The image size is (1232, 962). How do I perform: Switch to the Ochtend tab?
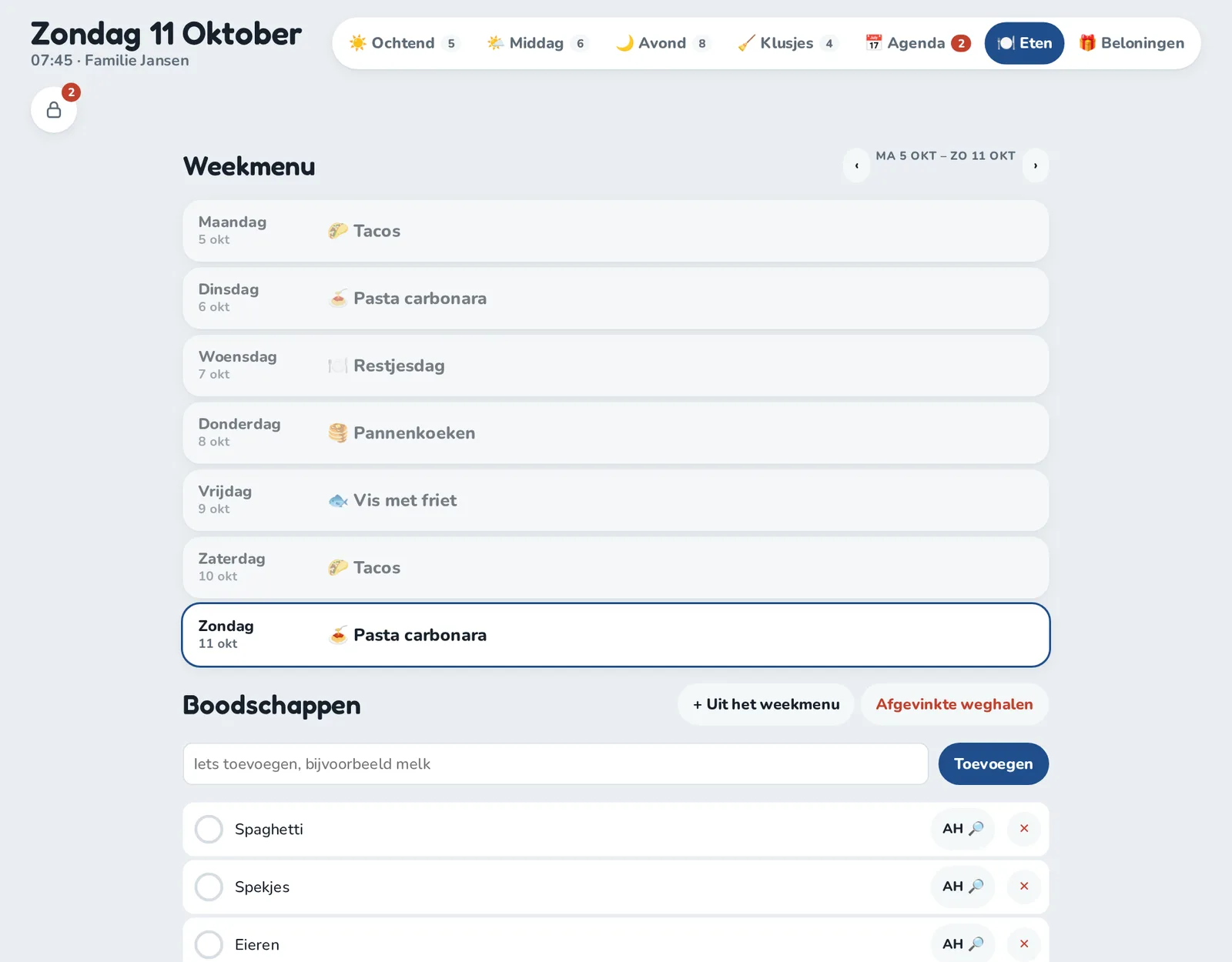pyautogui.click(x=403, y=43)
